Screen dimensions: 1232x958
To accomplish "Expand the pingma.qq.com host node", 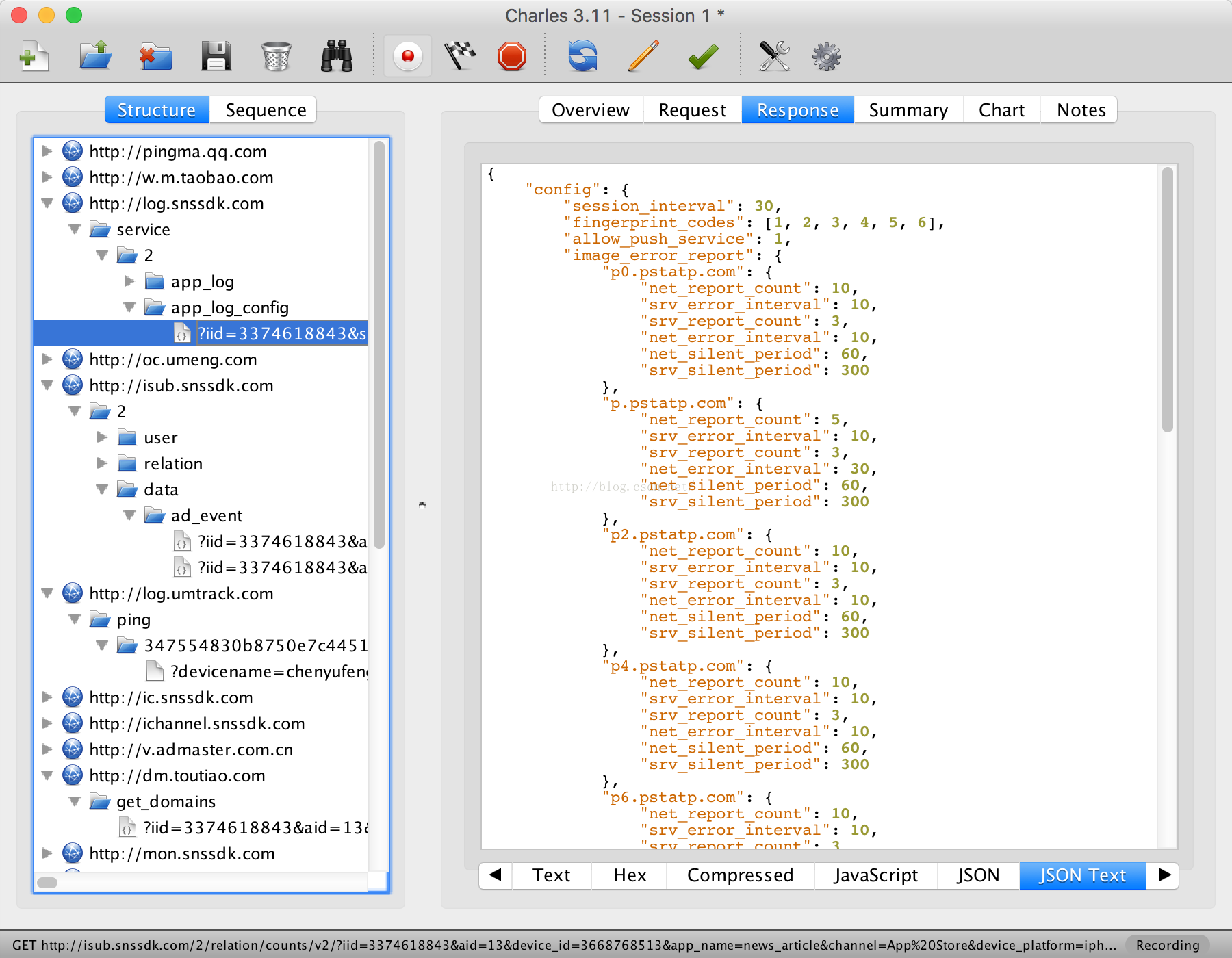I will pyautogui.click(x=47, y=151).
